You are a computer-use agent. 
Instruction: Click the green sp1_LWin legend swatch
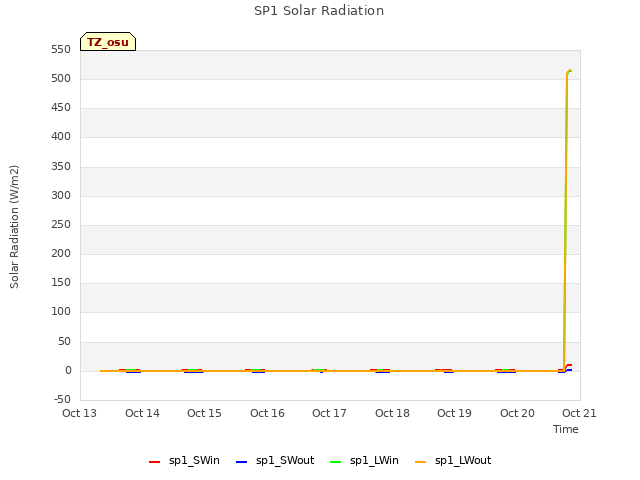pyautogui.click(x=335, y=462)
